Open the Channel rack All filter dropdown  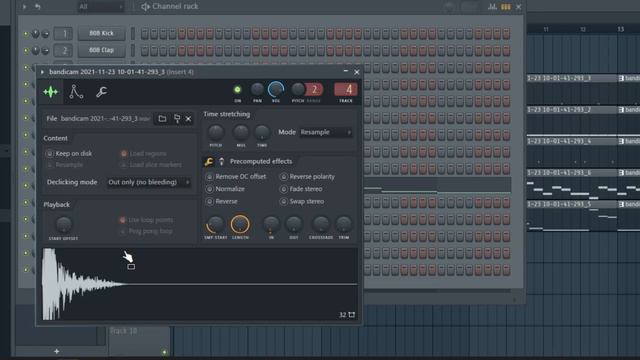pyautogui.click(x=101, y=7)
